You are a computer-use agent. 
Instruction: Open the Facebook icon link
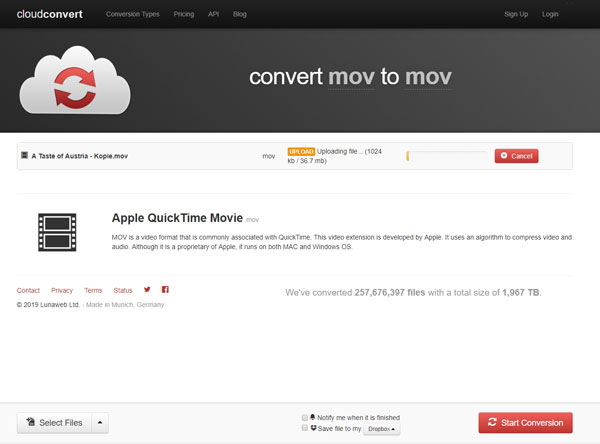pos(165,289)
